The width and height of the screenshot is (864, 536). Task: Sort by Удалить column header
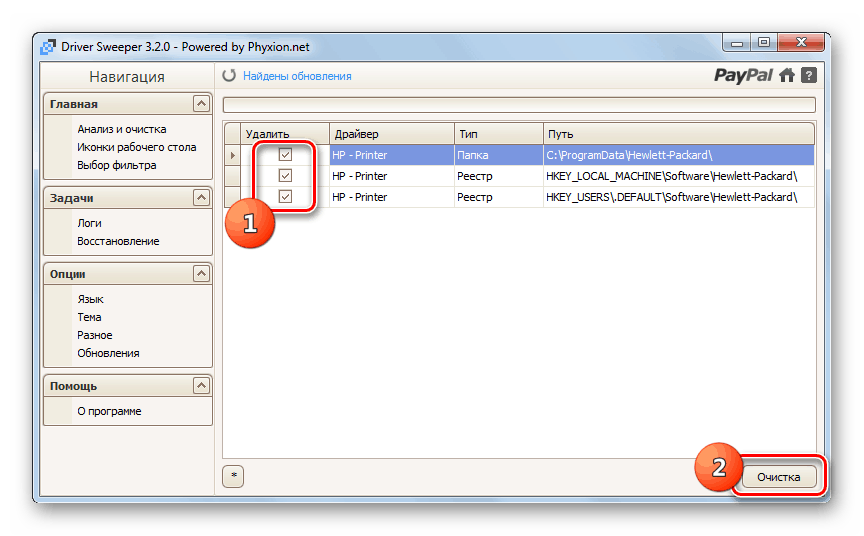[x=285, y=134]
